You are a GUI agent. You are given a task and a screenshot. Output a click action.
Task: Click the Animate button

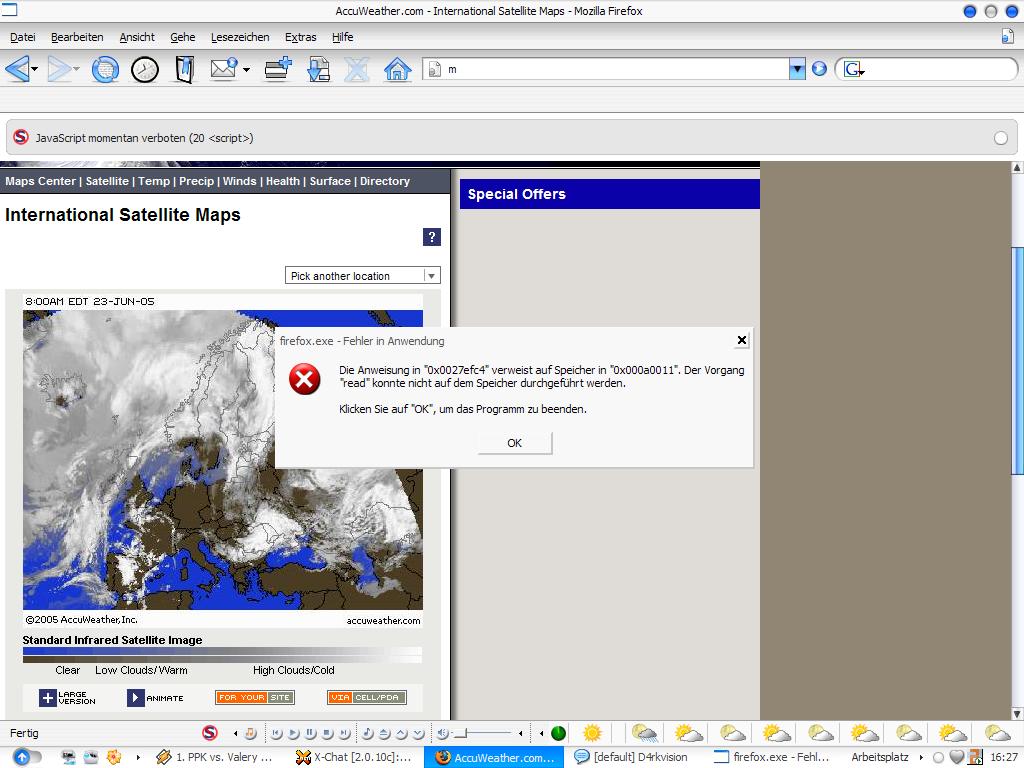coord(155,697)
